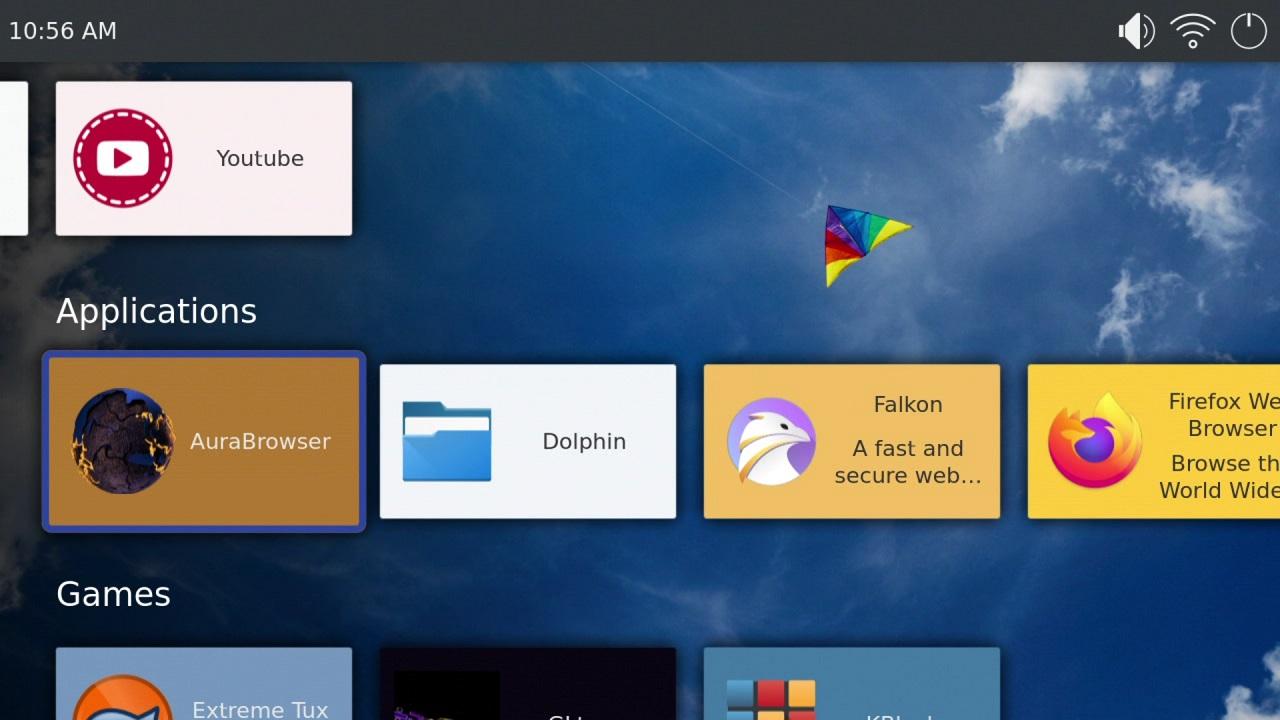Open the YouTube app

click(x=203, y=157)
